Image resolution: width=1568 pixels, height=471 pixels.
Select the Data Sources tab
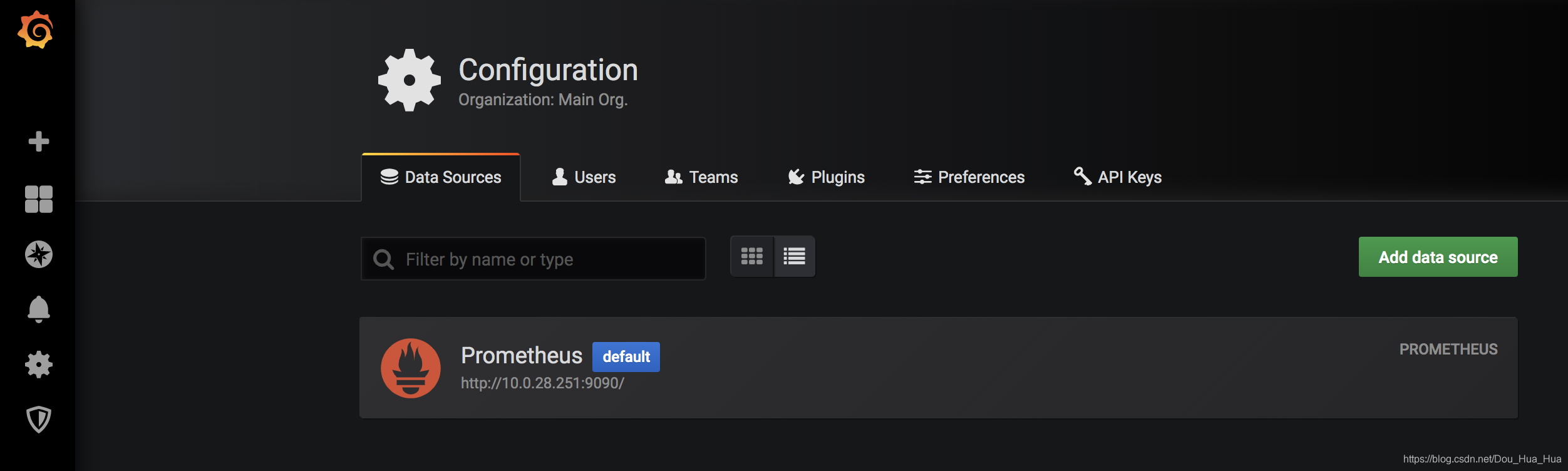[x=441, y=177]
